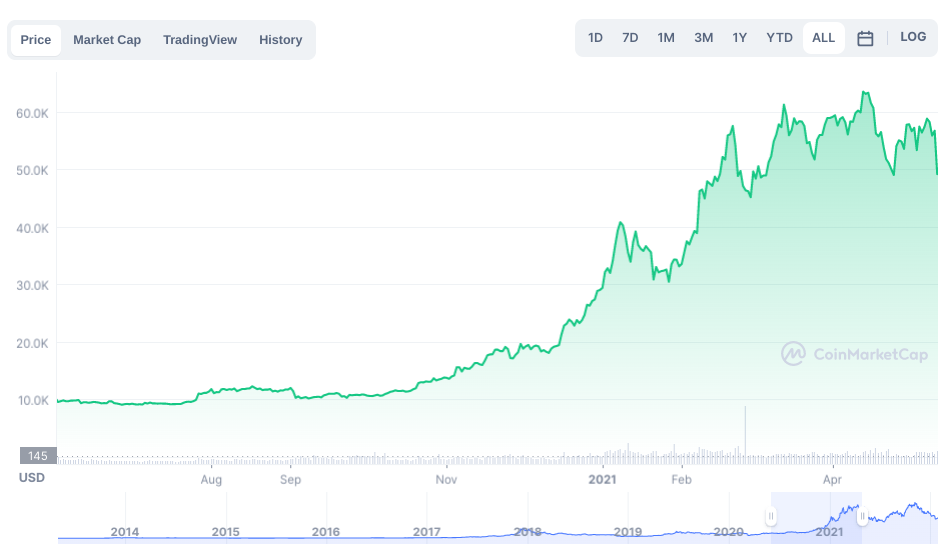Click the 2014 label in overview timeline

pyautogui.click(x=125, y=532)
